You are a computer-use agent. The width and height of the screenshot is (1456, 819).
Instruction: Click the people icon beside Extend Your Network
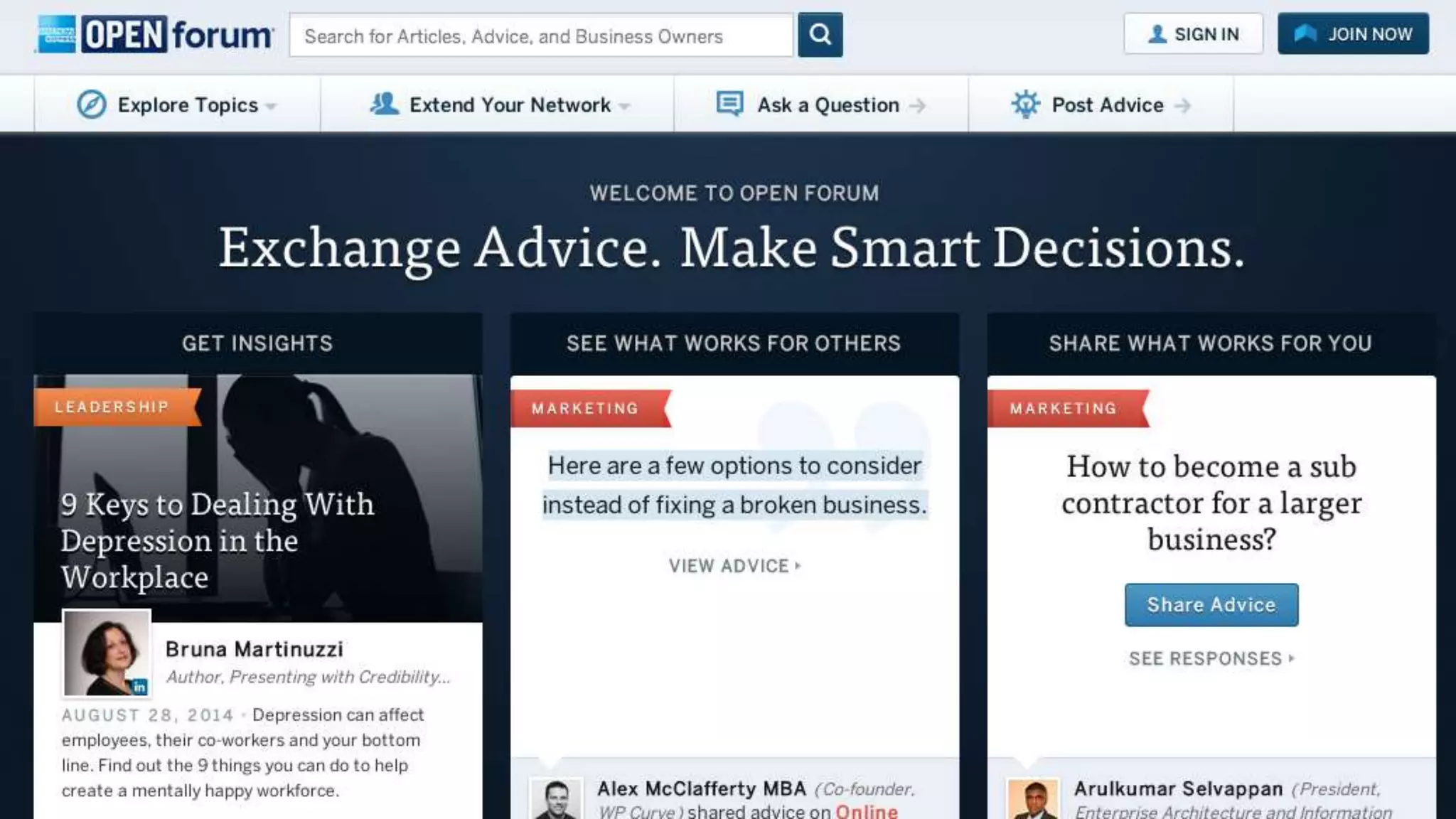pyautogui.click(x=385, y=104)
